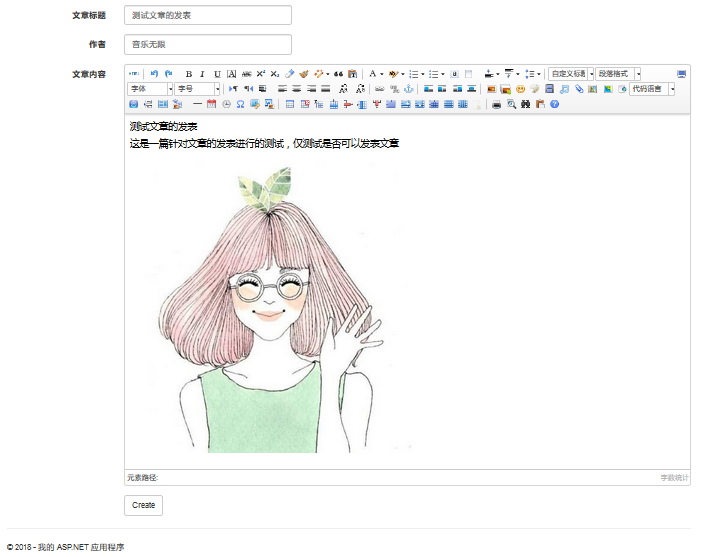Image resolution: width=722 pixels, height=557 pixels.
Task: Click the delete table icon
Action: (x=305, y=104)
